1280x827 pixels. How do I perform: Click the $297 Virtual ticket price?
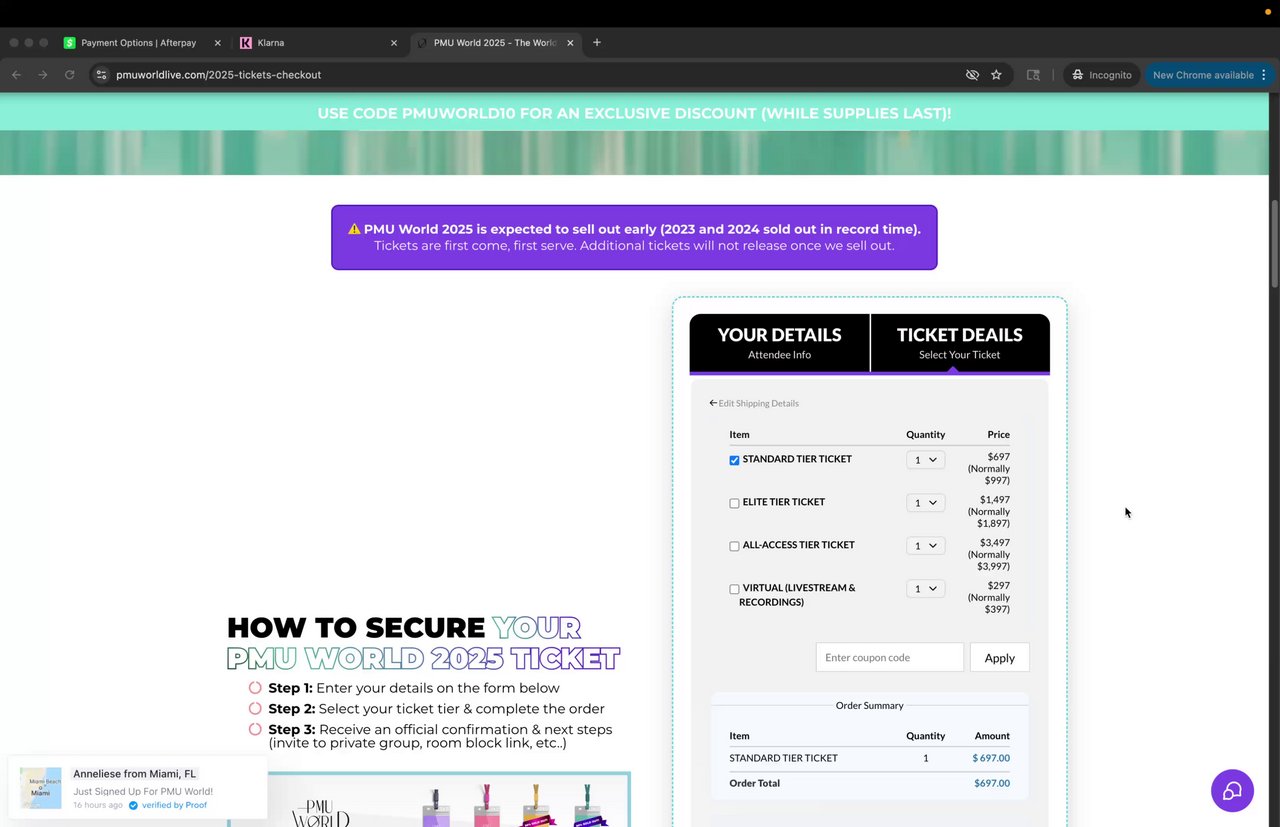point(998,585)
